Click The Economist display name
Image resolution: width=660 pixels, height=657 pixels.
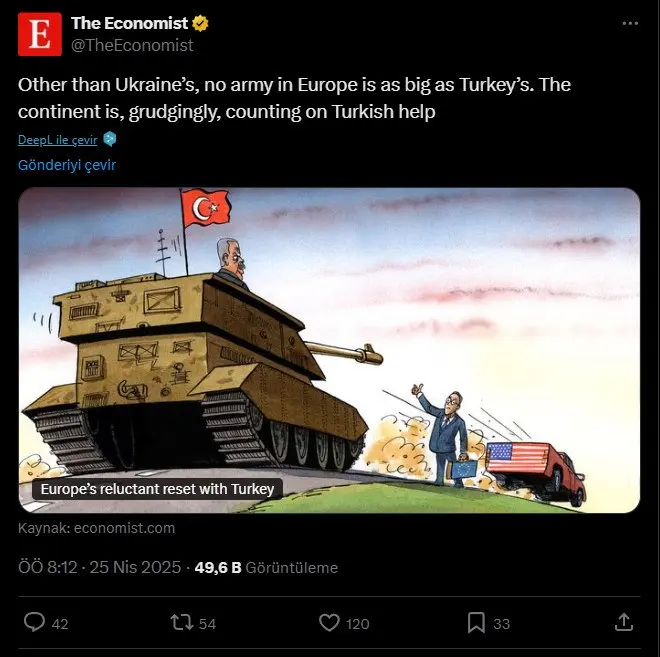129,23
